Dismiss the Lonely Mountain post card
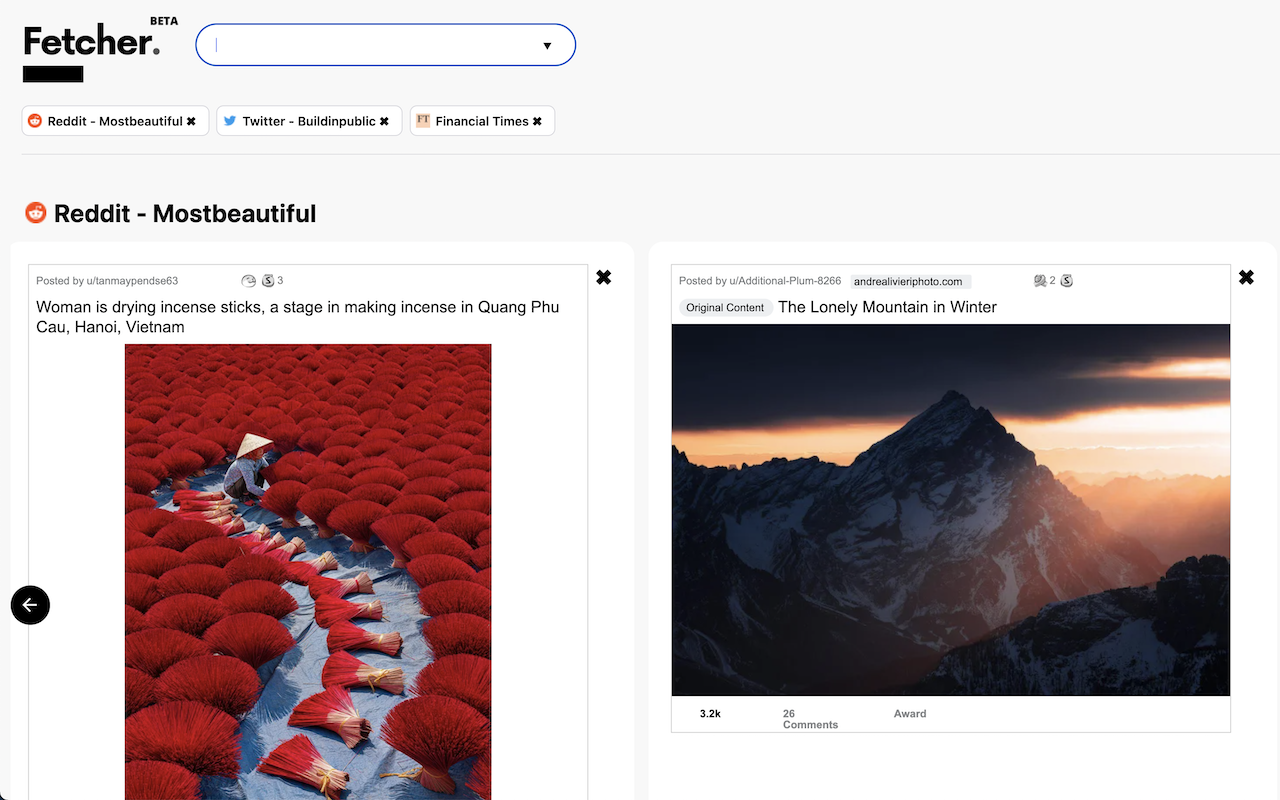This screenshot has width=1280, height=800. 1246,277
